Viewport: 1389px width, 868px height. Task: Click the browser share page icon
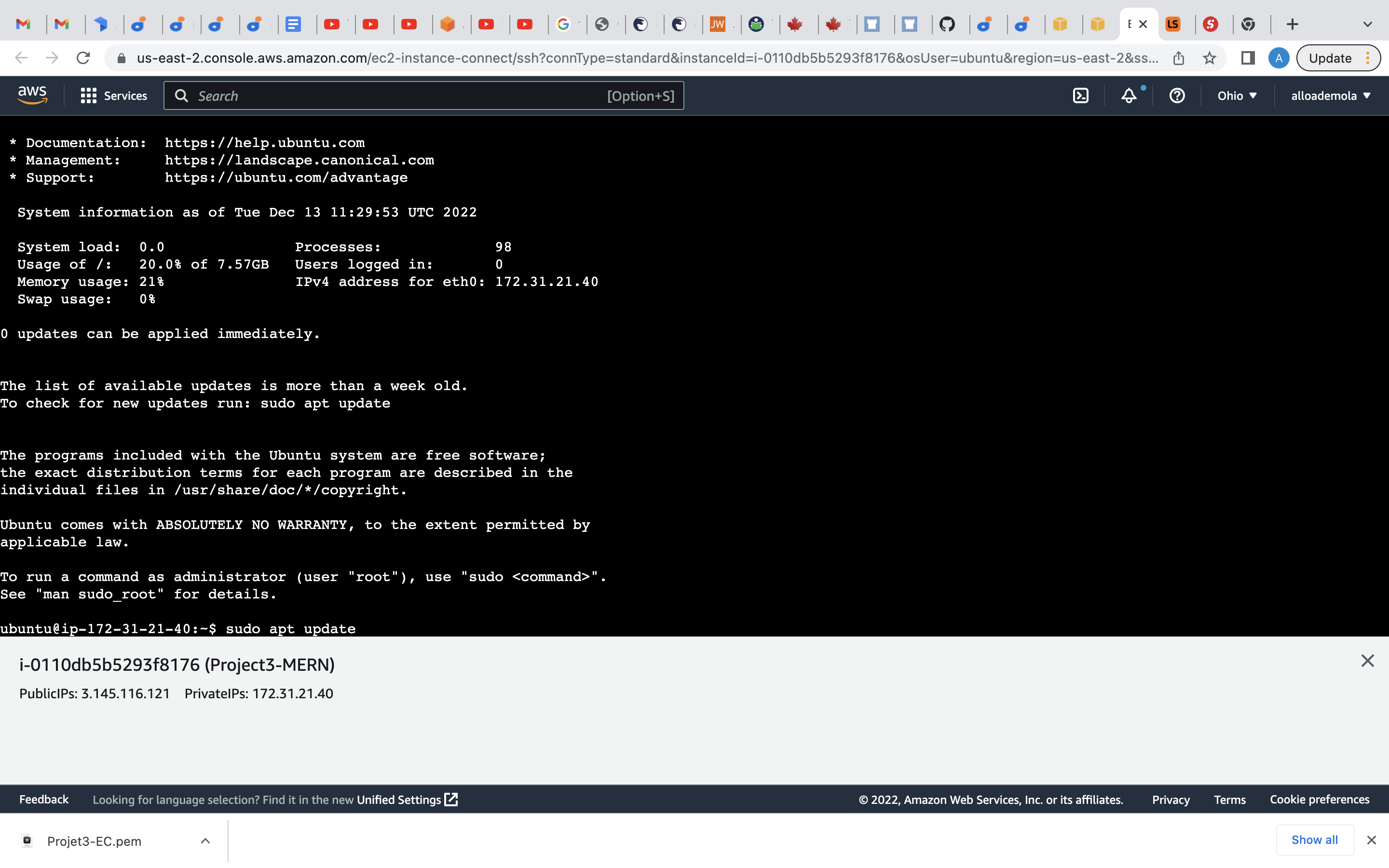pos(1178,58)
